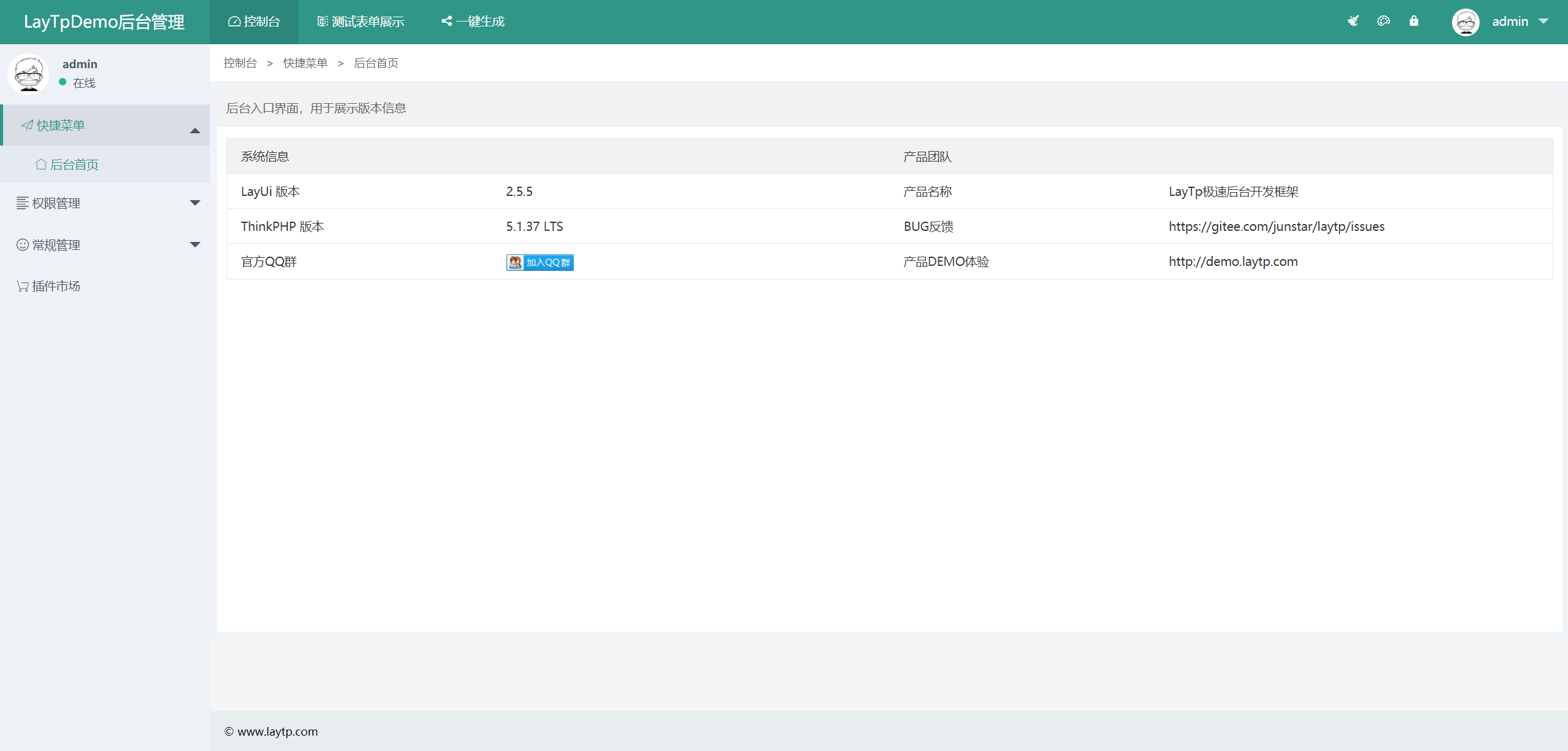Click the green online status dot

[63, 82]
